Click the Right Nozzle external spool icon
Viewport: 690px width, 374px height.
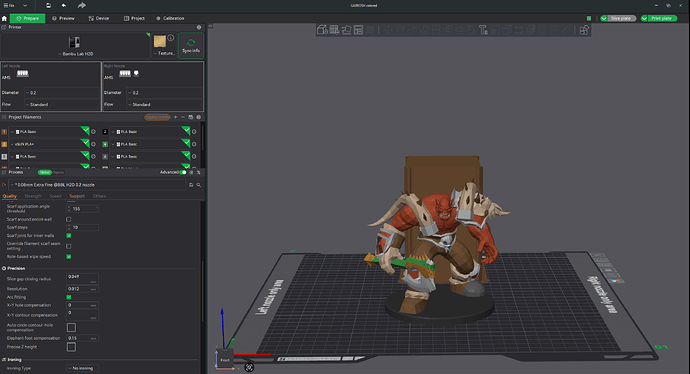pos(136,73)
